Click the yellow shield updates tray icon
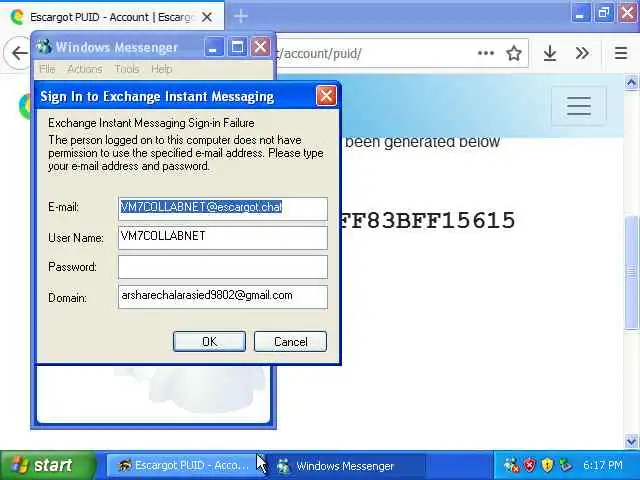Viewport: 640px width, 480px height. 547,465
